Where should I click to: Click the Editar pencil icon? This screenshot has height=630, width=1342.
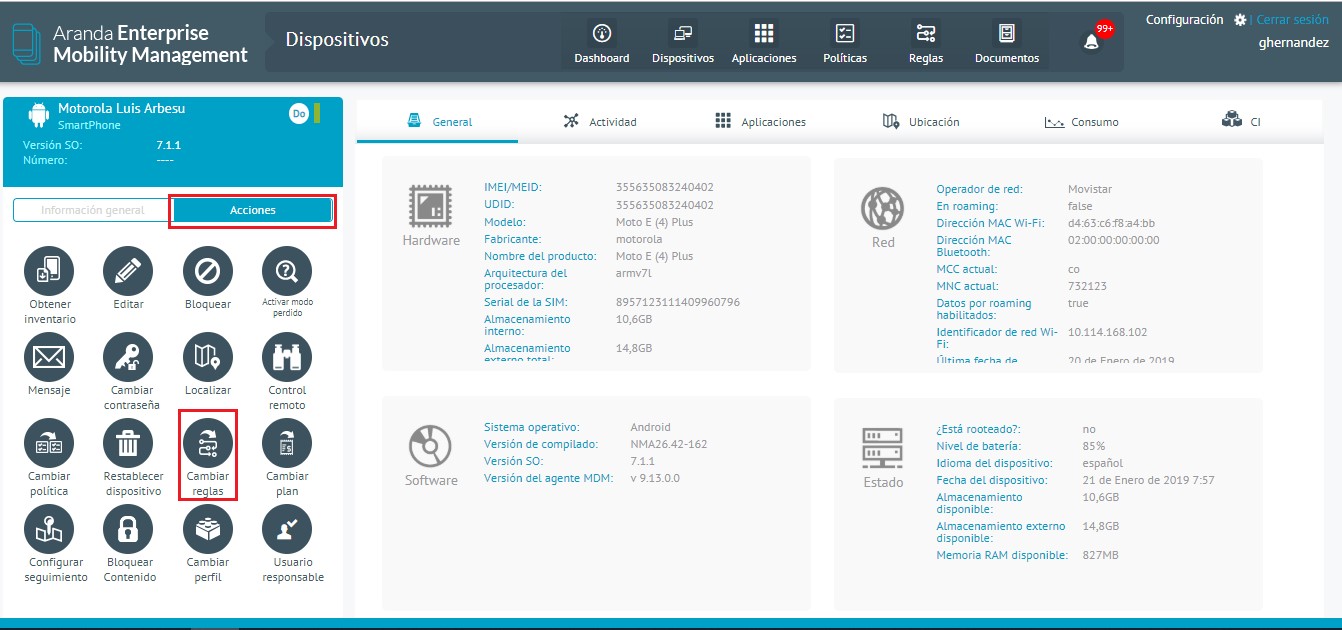click(x=128, y=271)
